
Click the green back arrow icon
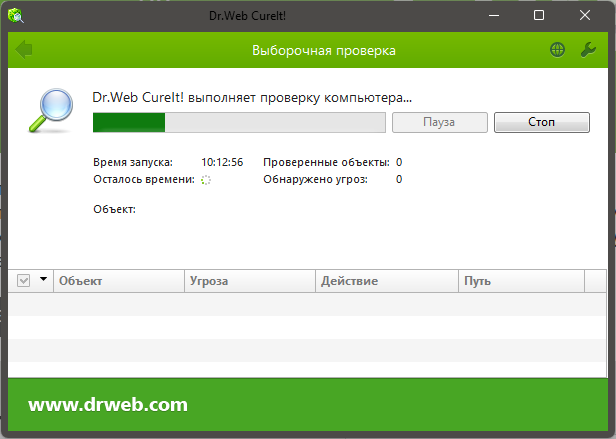coord(25,49)
